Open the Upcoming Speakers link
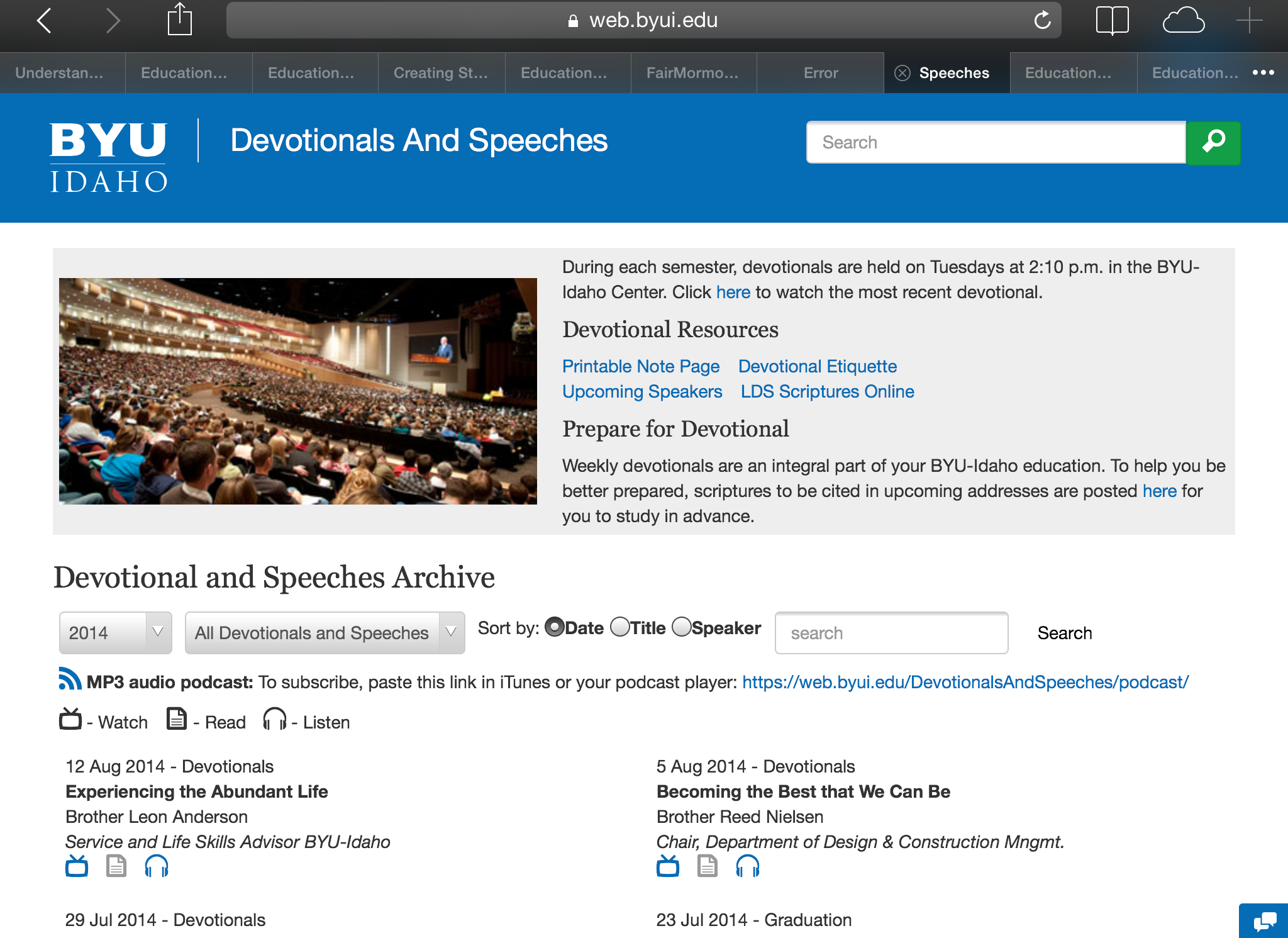 pos(642,391)
